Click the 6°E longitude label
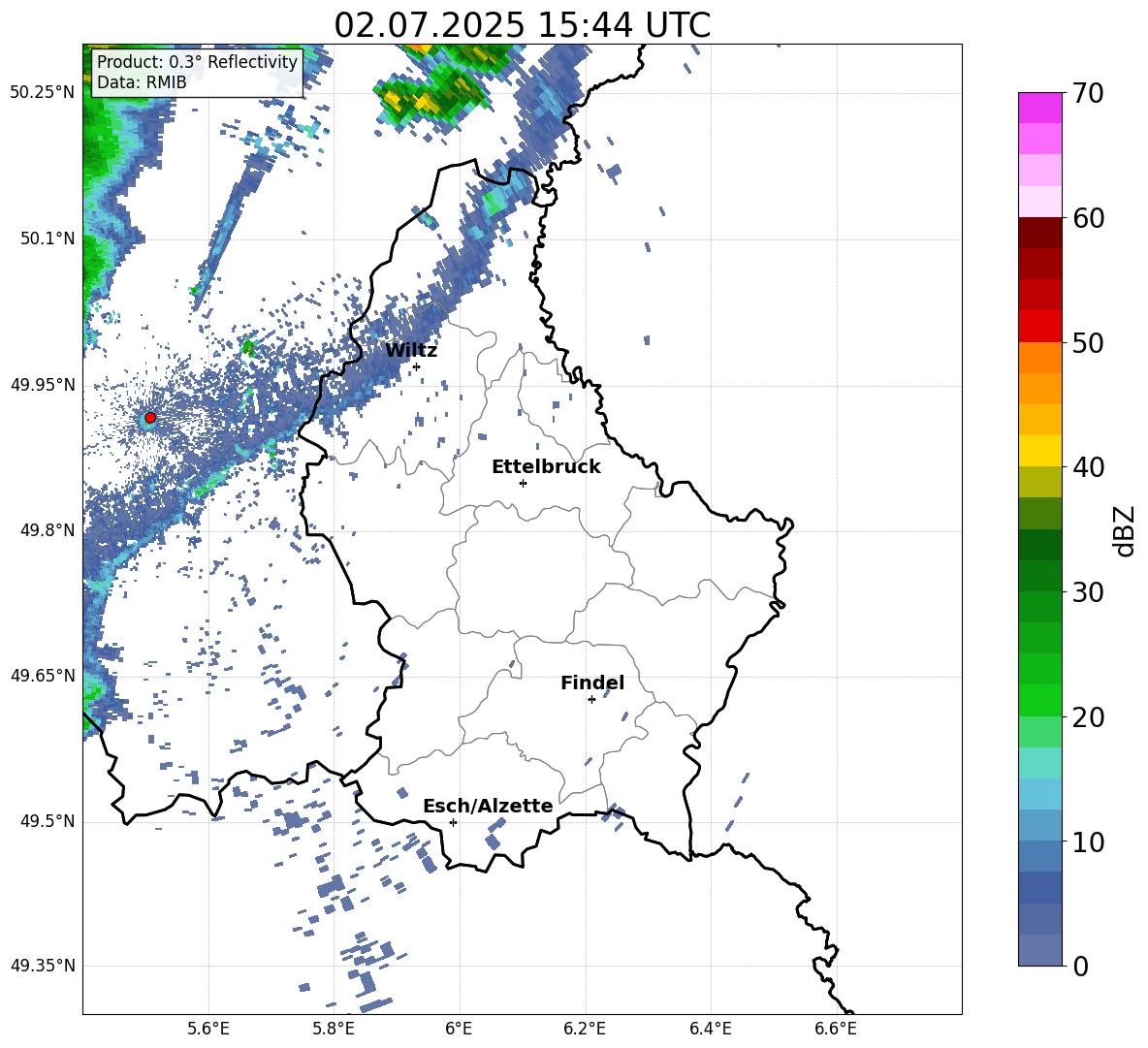1148x1048 pixels. click(459, 1030)
